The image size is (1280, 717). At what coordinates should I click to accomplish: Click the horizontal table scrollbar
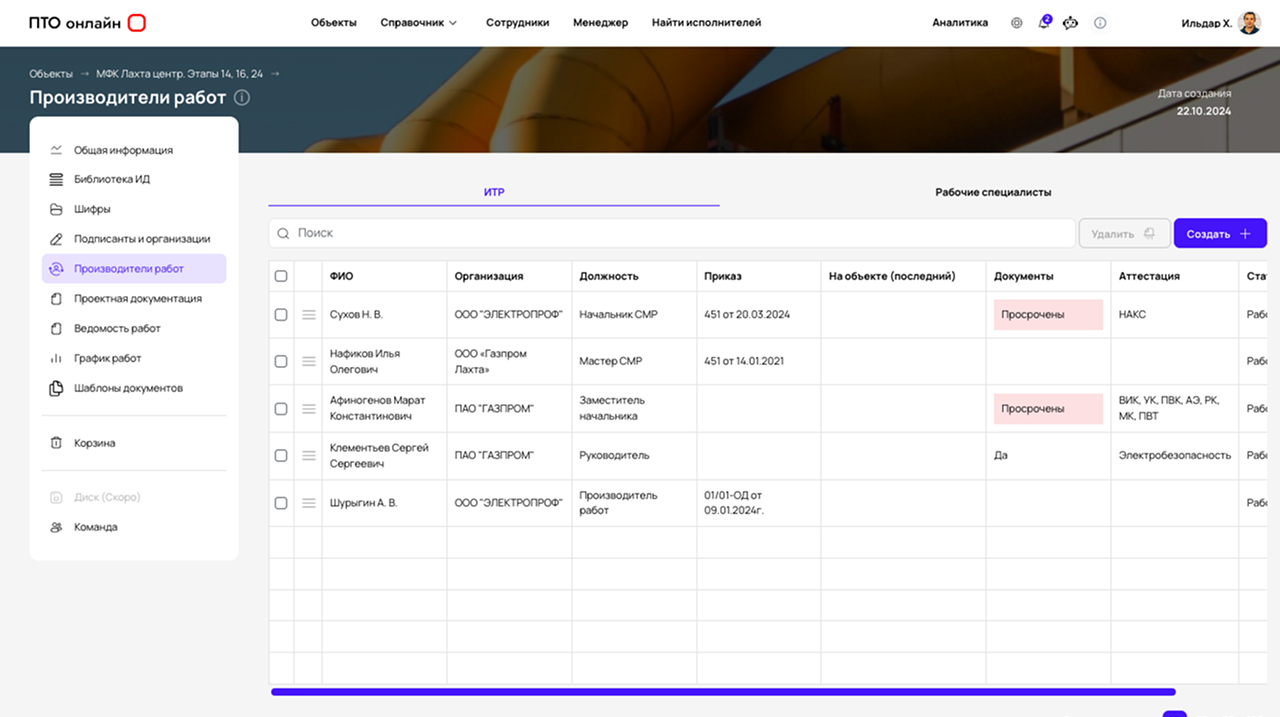722,691
